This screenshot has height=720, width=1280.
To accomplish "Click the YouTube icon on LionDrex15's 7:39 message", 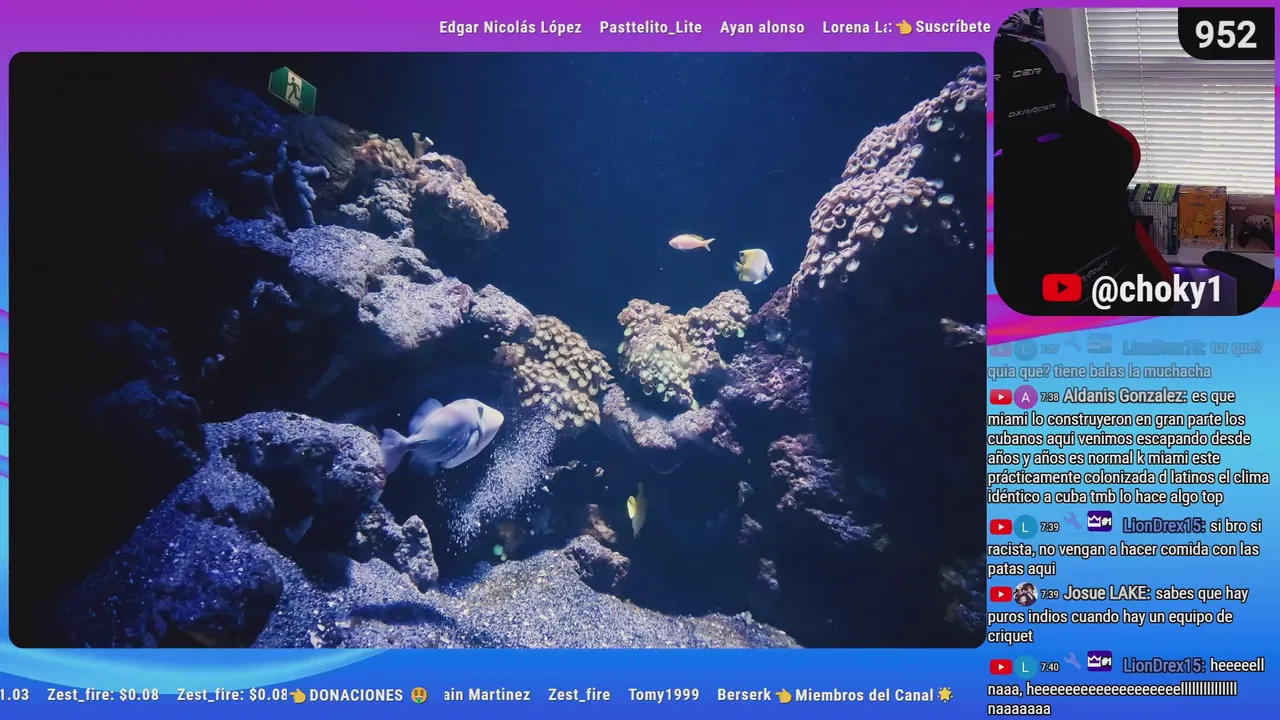I will 1000,527.
